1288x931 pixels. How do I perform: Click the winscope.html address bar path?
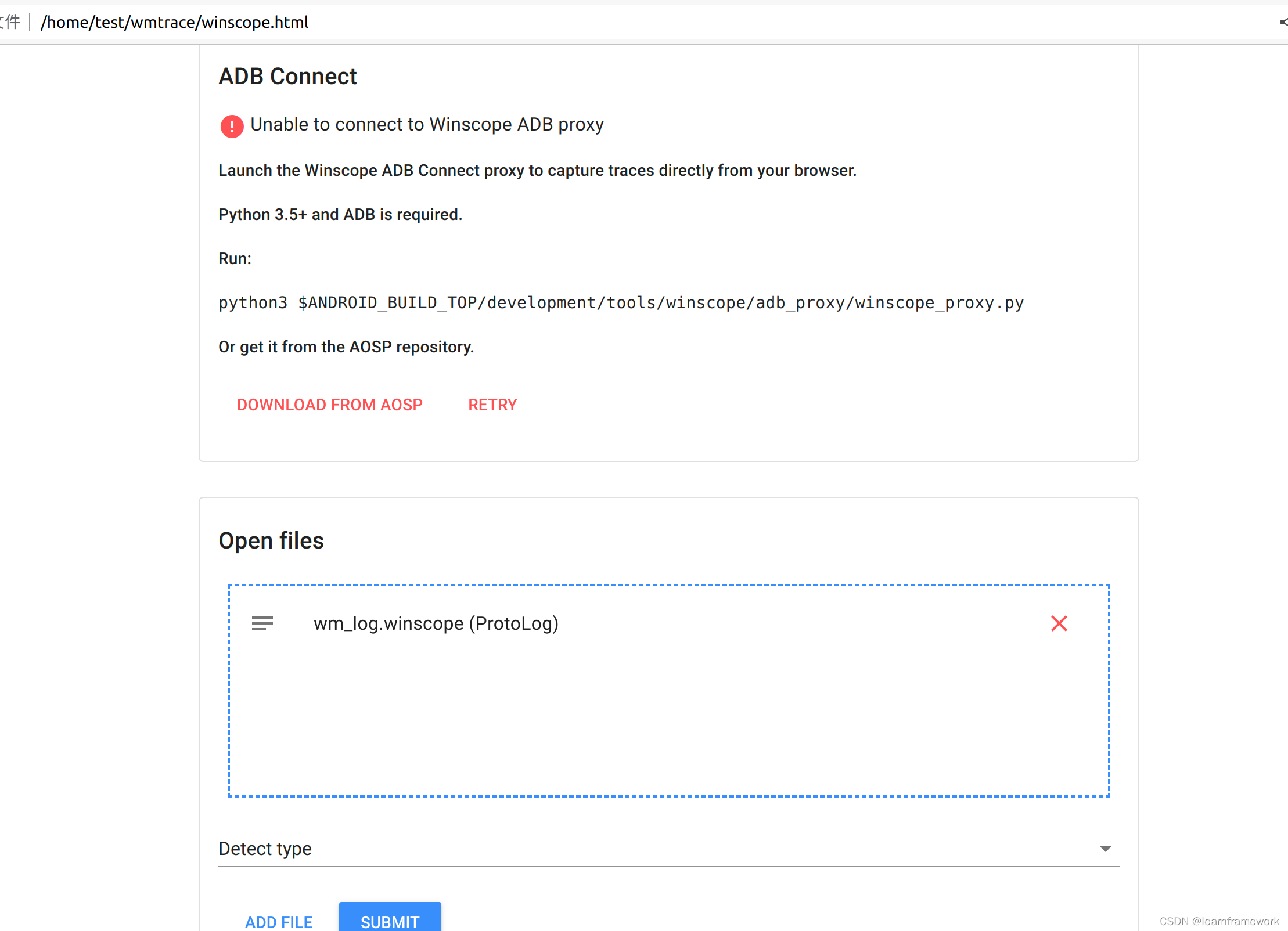tap(174, 22)
